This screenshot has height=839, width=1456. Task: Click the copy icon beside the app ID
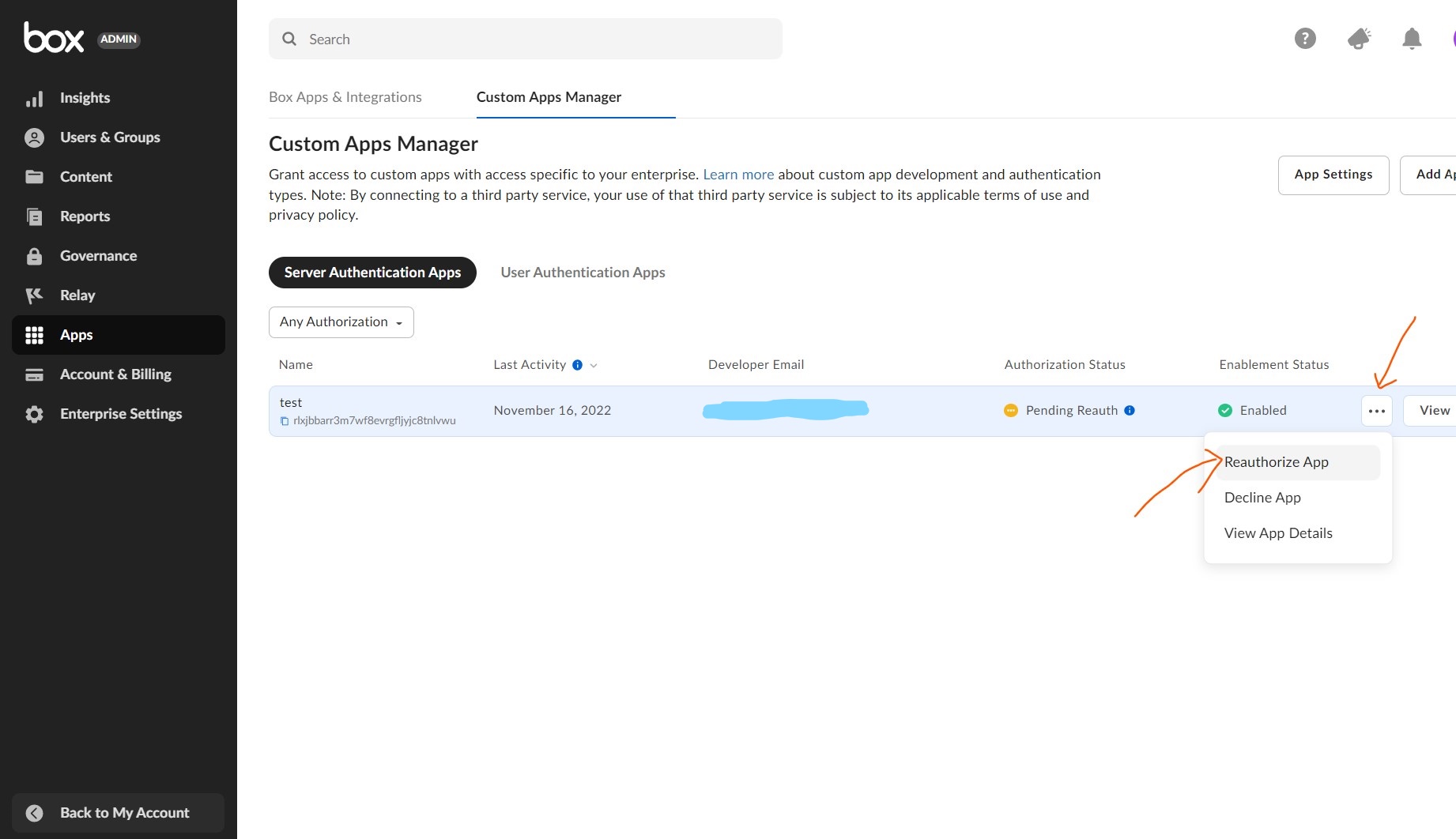(x=285, y=421)
